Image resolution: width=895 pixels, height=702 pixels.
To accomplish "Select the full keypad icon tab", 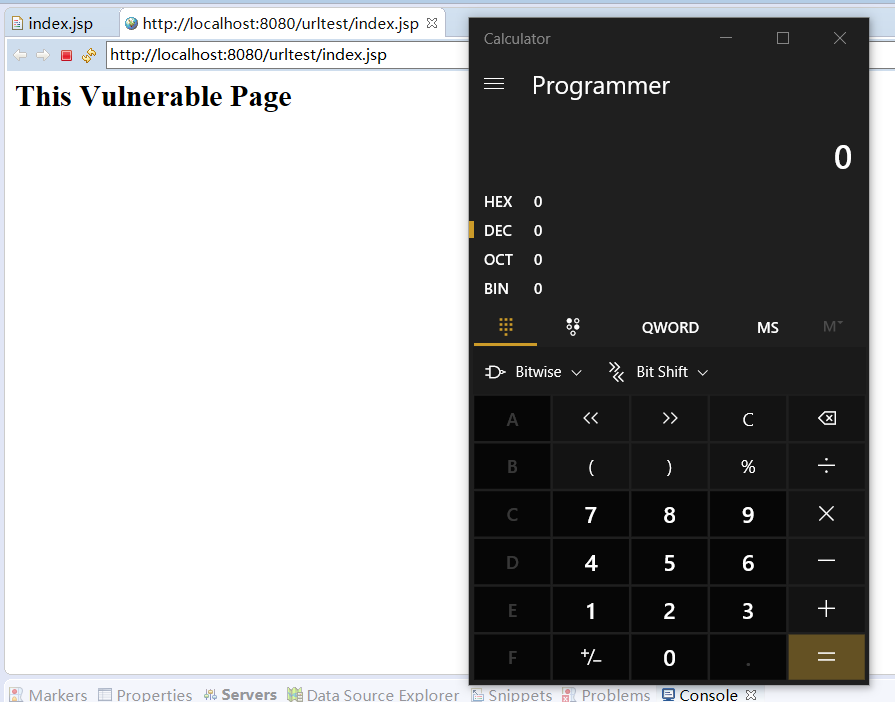I will click(x=505, y=327).
